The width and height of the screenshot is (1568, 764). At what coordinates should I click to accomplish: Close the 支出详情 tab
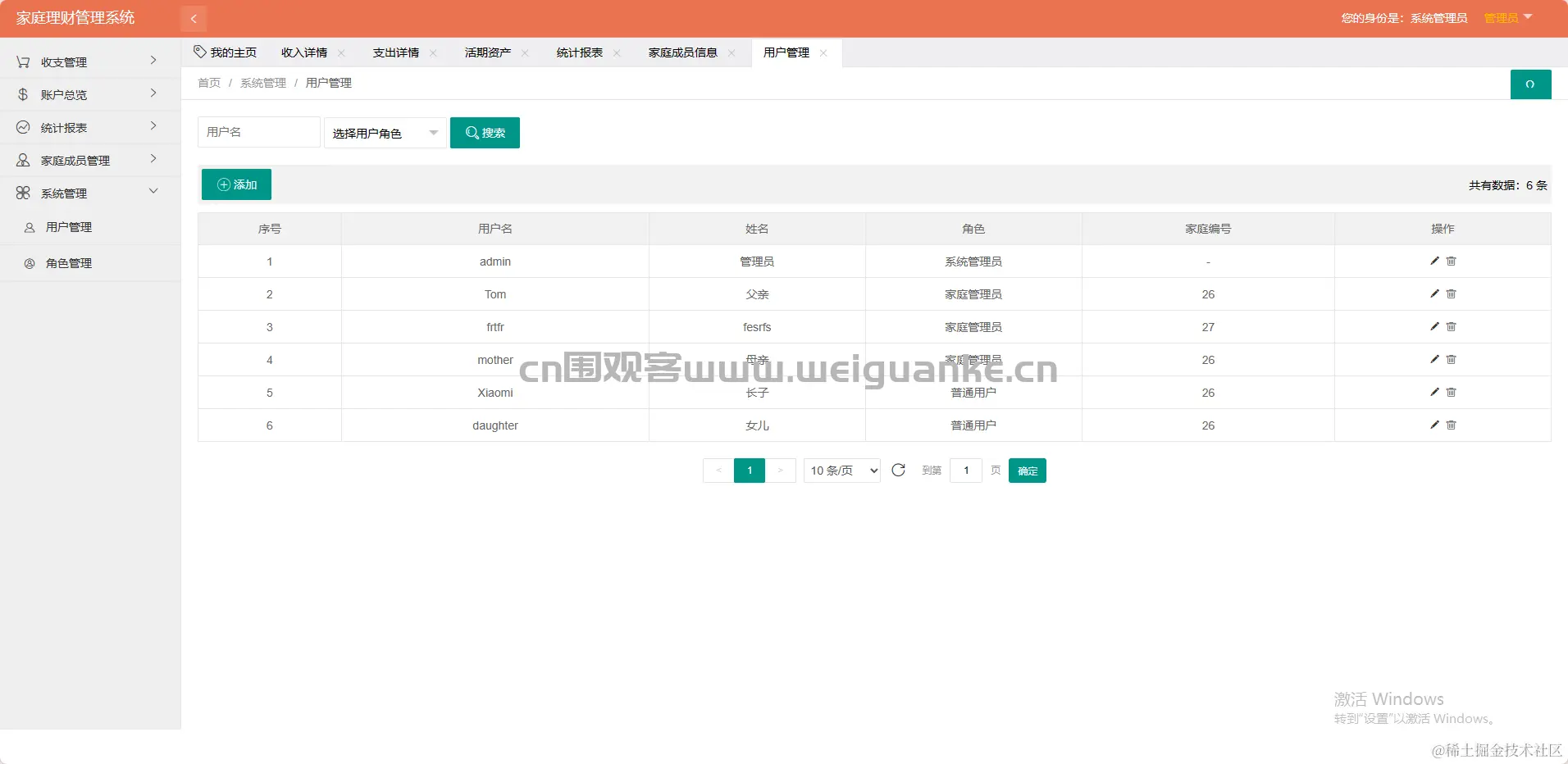click(433, 53)
